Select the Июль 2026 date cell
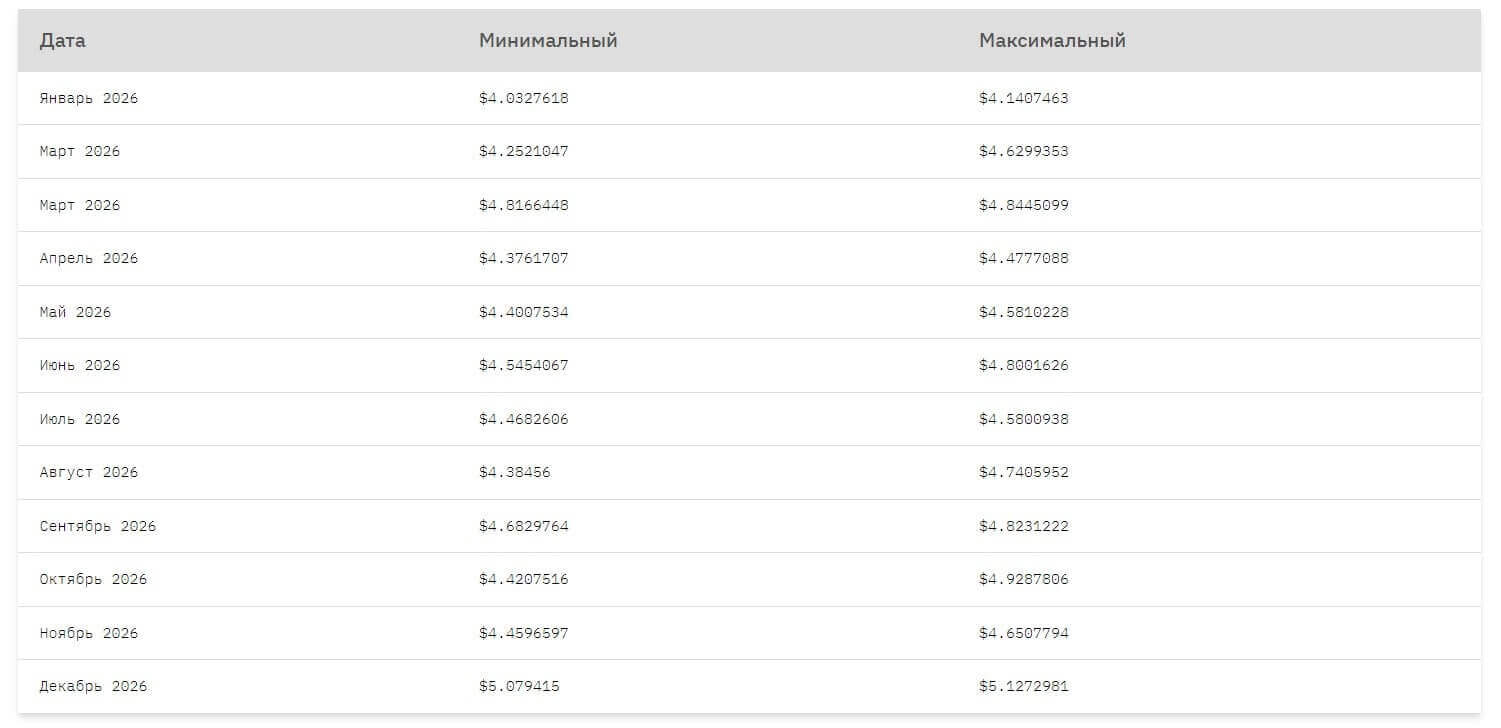 click(80, 419)
